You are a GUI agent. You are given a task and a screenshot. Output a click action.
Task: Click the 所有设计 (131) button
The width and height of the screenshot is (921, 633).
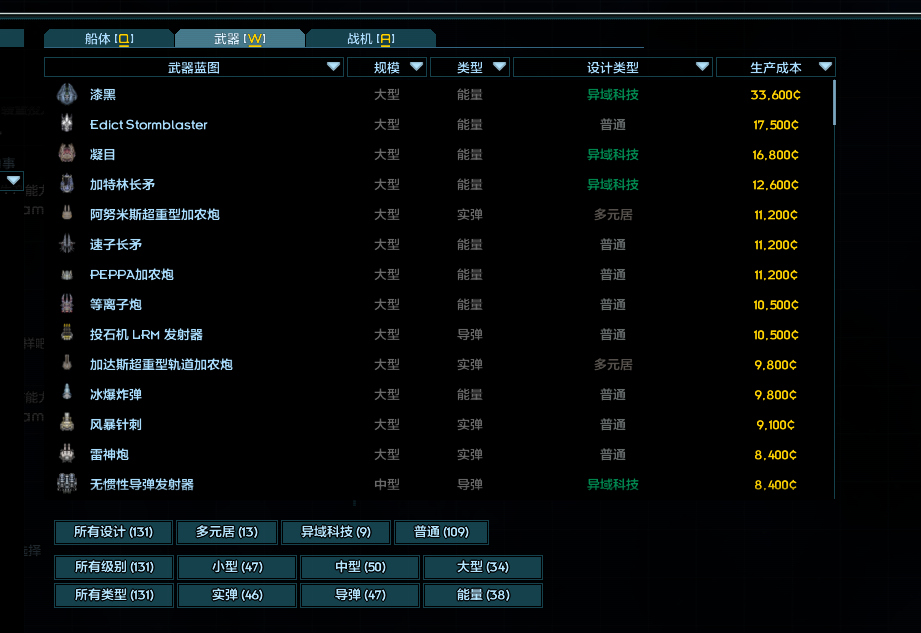tap(113, 532)
